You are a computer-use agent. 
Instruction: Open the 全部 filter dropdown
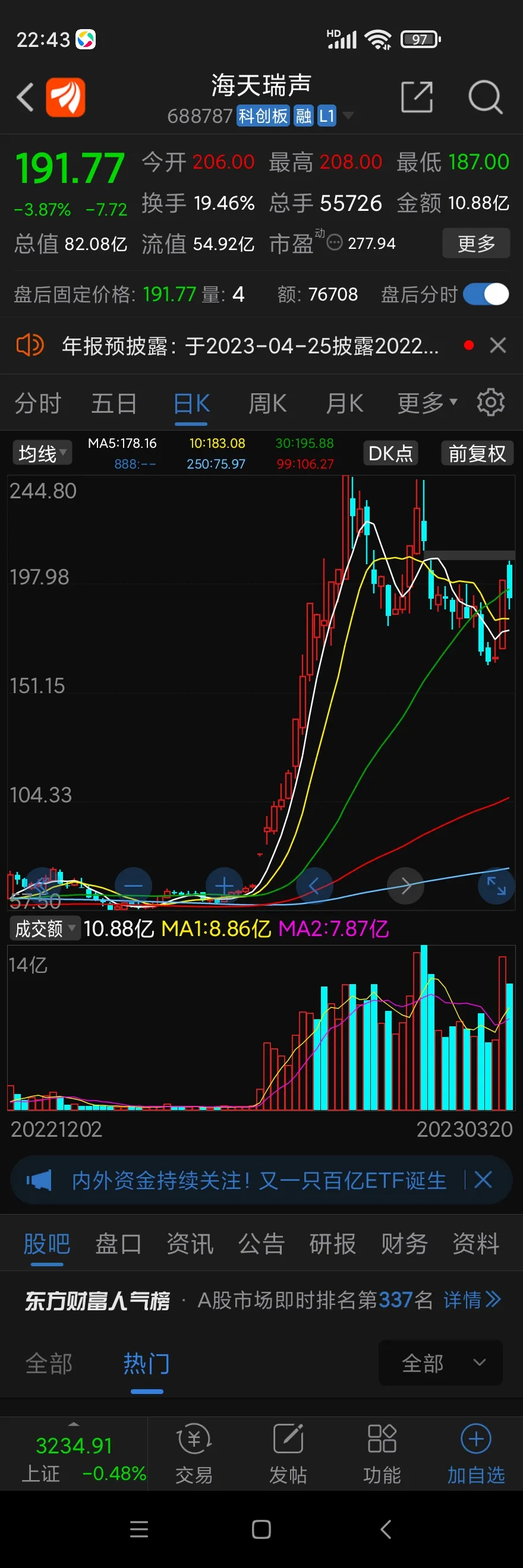click(441, 1363)
